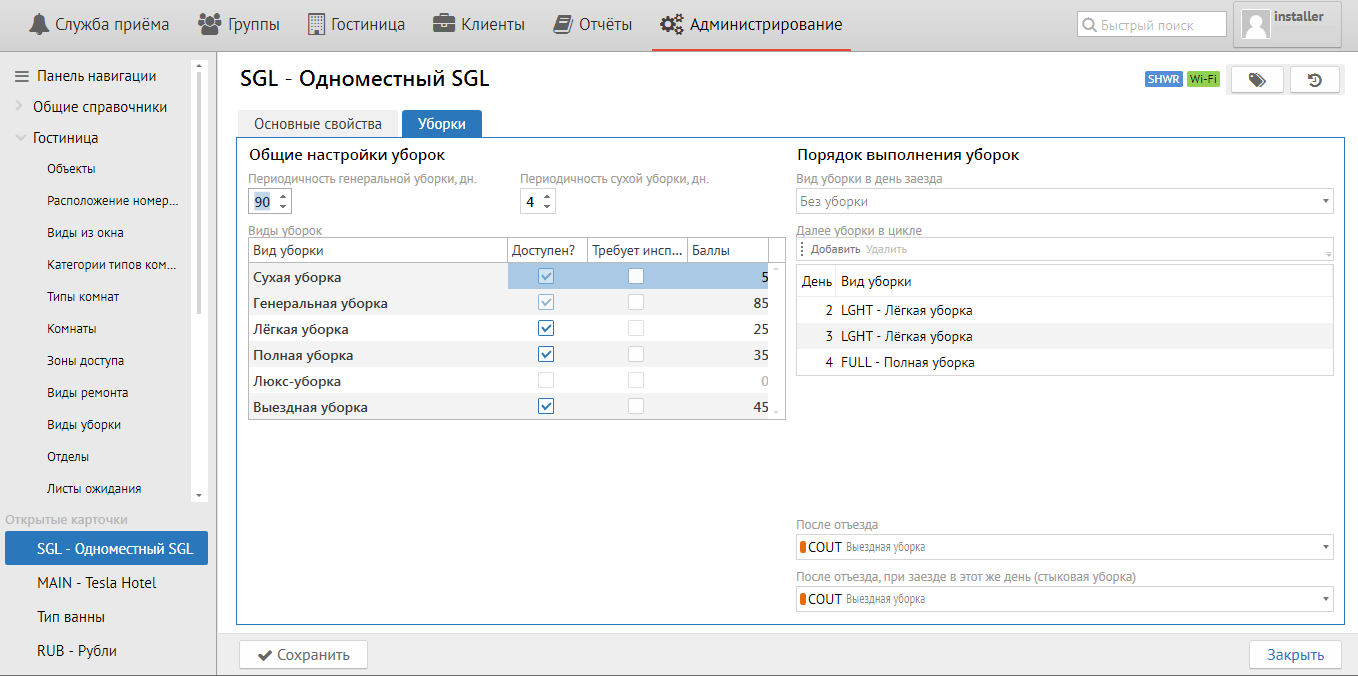The width and height of the screenshot is (1358, 676).
Task: Click the Сохранить button
Action: pos(303,655)
